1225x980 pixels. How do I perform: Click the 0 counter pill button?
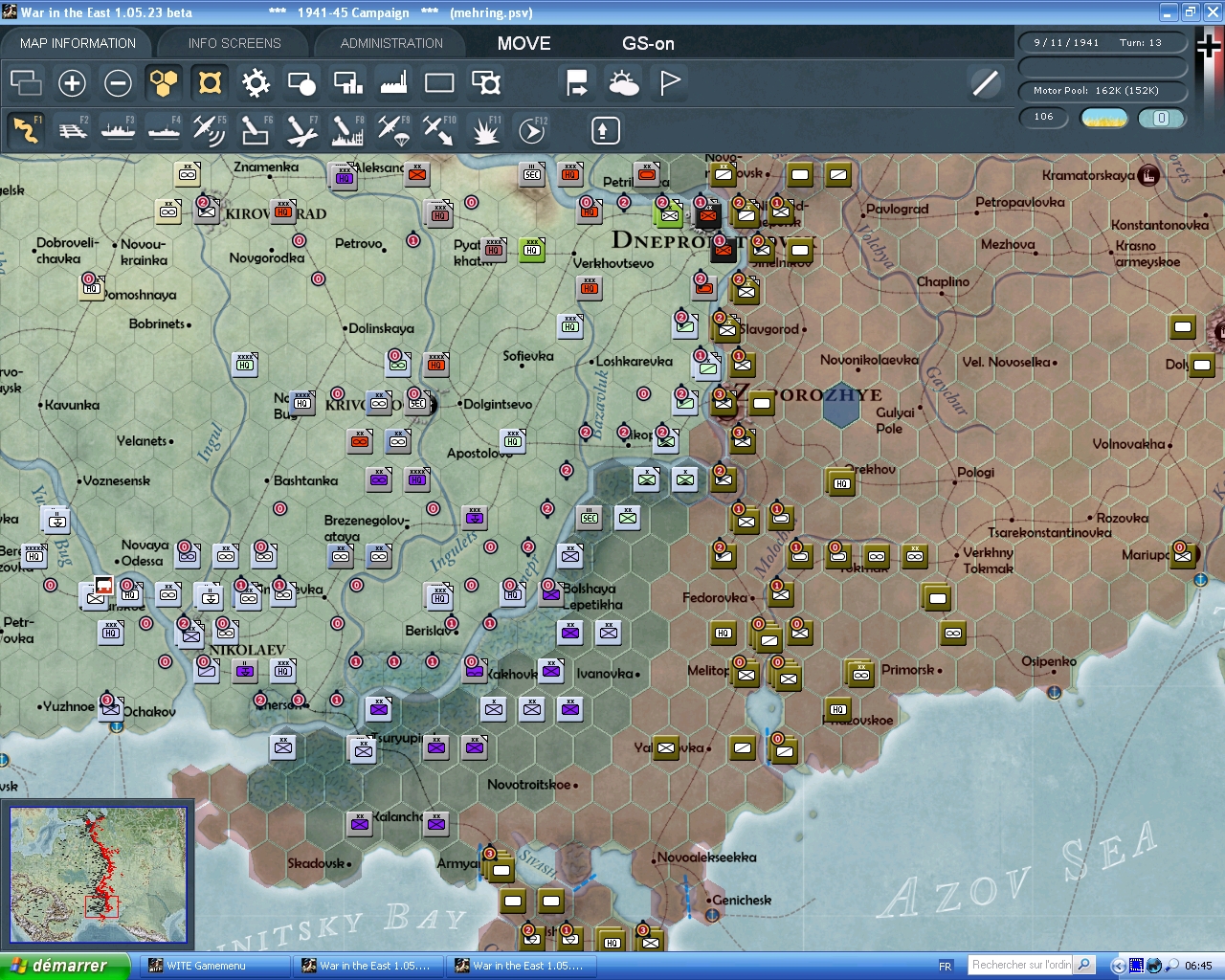(x=1162, y=118)
